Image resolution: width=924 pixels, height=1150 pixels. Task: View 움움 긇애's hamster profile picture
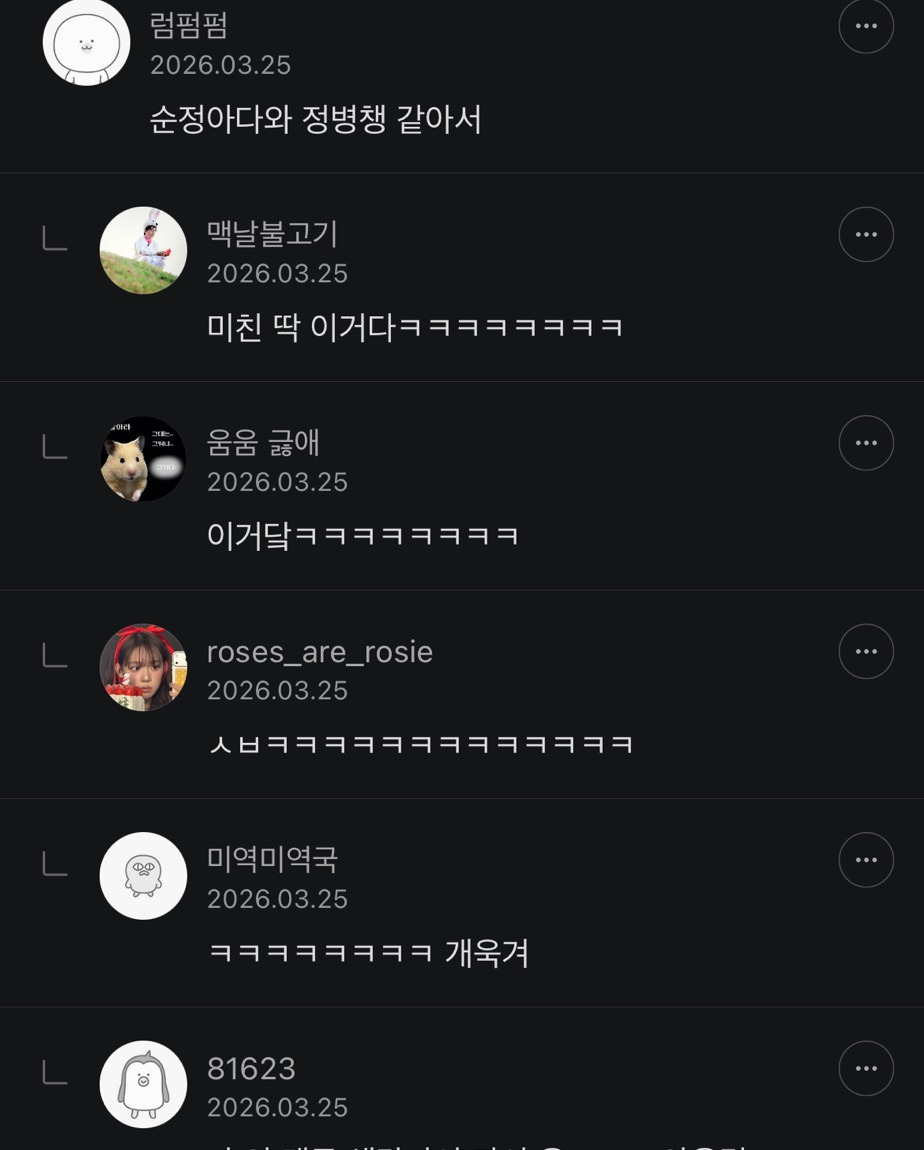tap(143, 458)
